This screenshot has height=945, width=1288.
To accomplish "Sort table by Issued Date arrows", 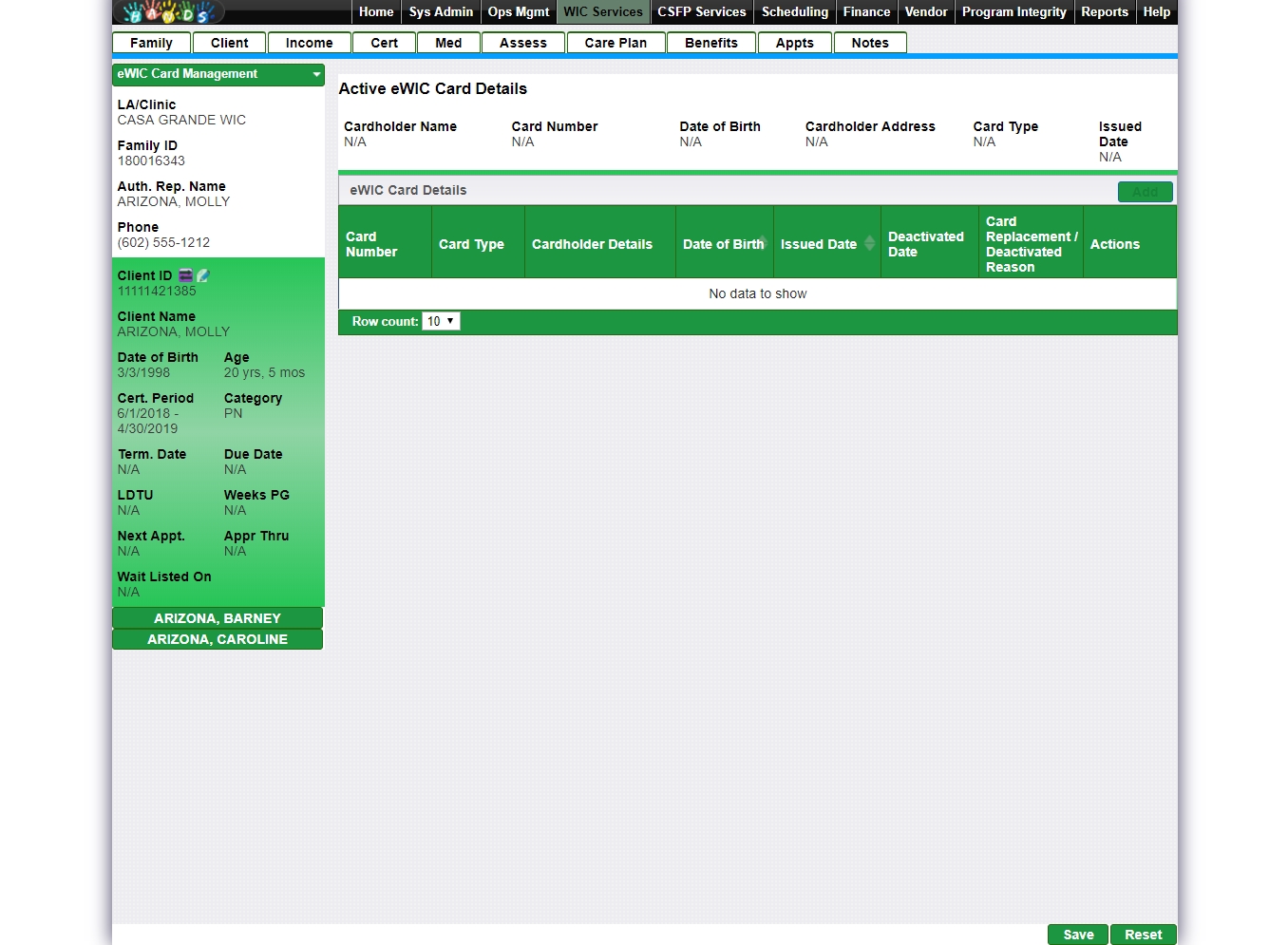I will click(869, 244).
